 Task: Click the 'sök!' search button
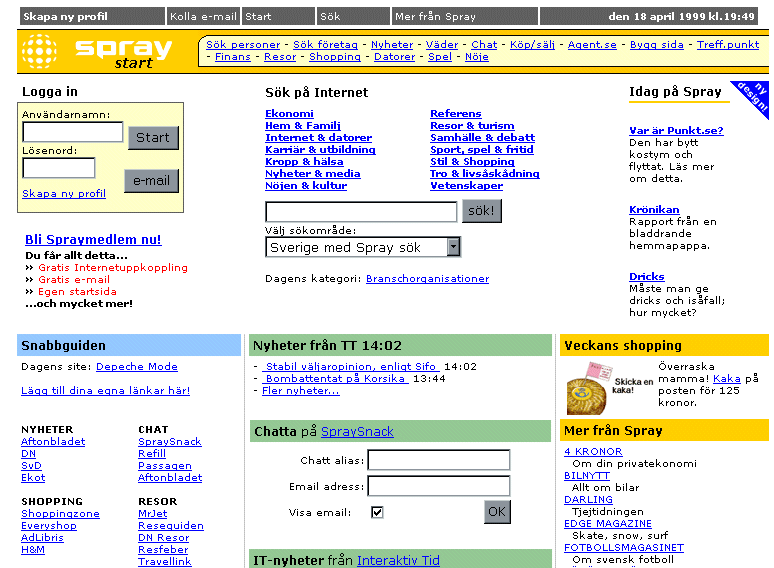pos(481,211)
